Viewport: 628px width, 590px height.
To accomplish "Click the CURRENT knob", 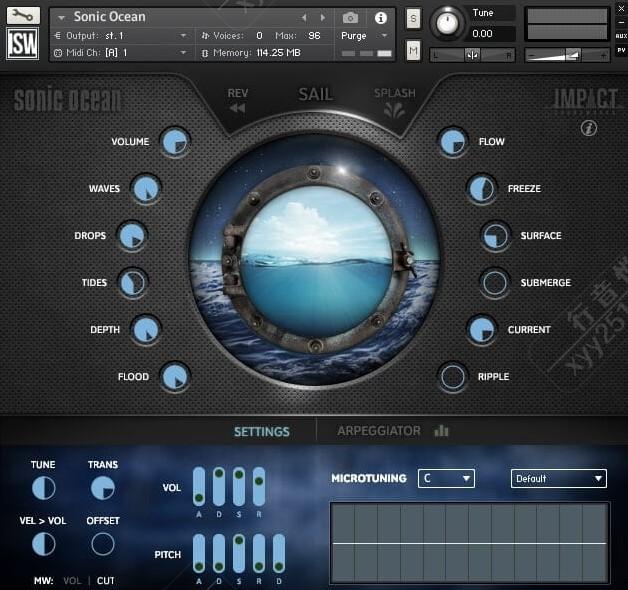I will (482, 330).
